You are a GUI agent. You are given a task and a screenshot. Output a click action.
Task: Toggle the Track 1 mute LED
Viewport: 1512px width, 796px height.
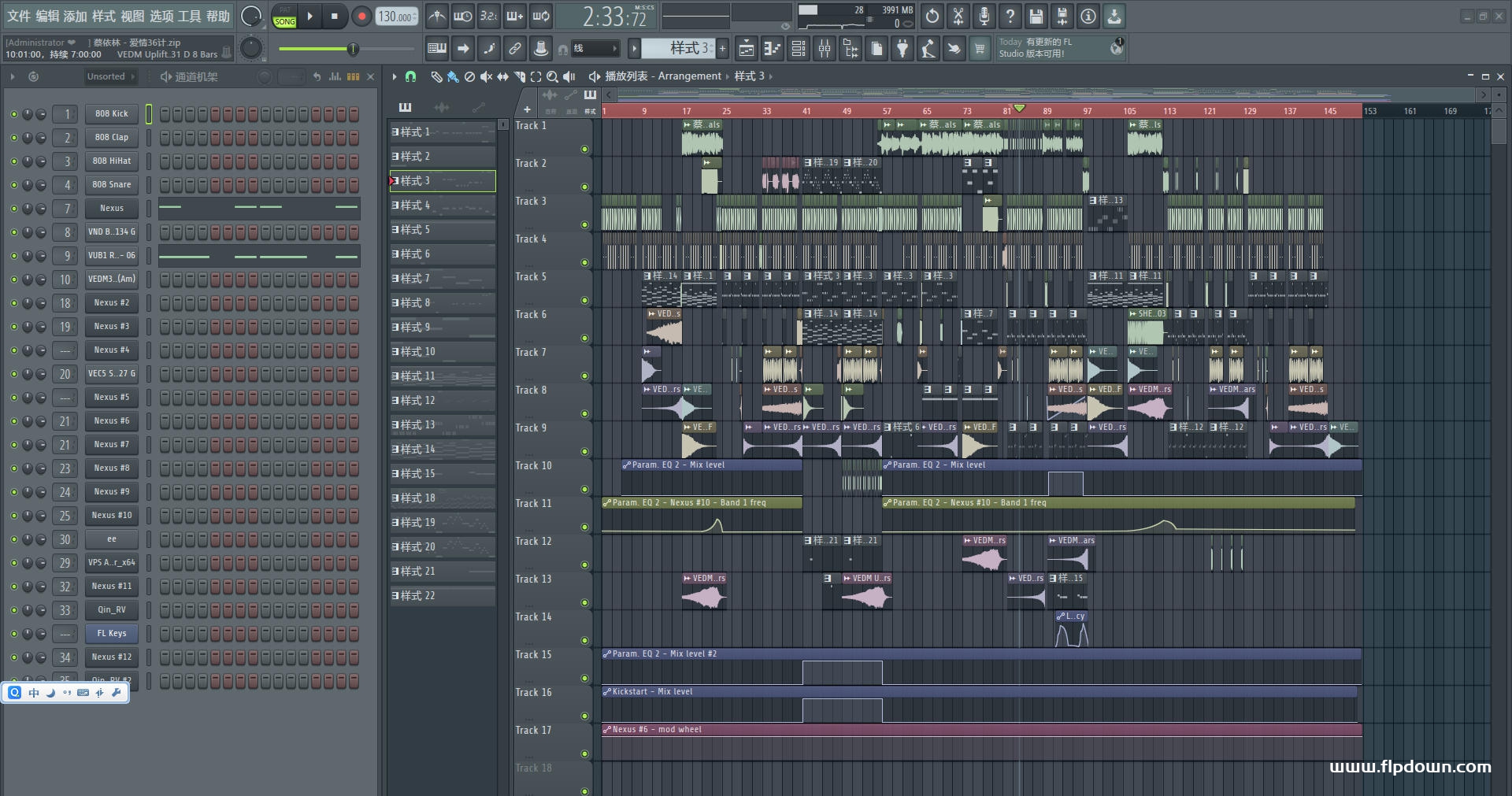pos(584,149)
